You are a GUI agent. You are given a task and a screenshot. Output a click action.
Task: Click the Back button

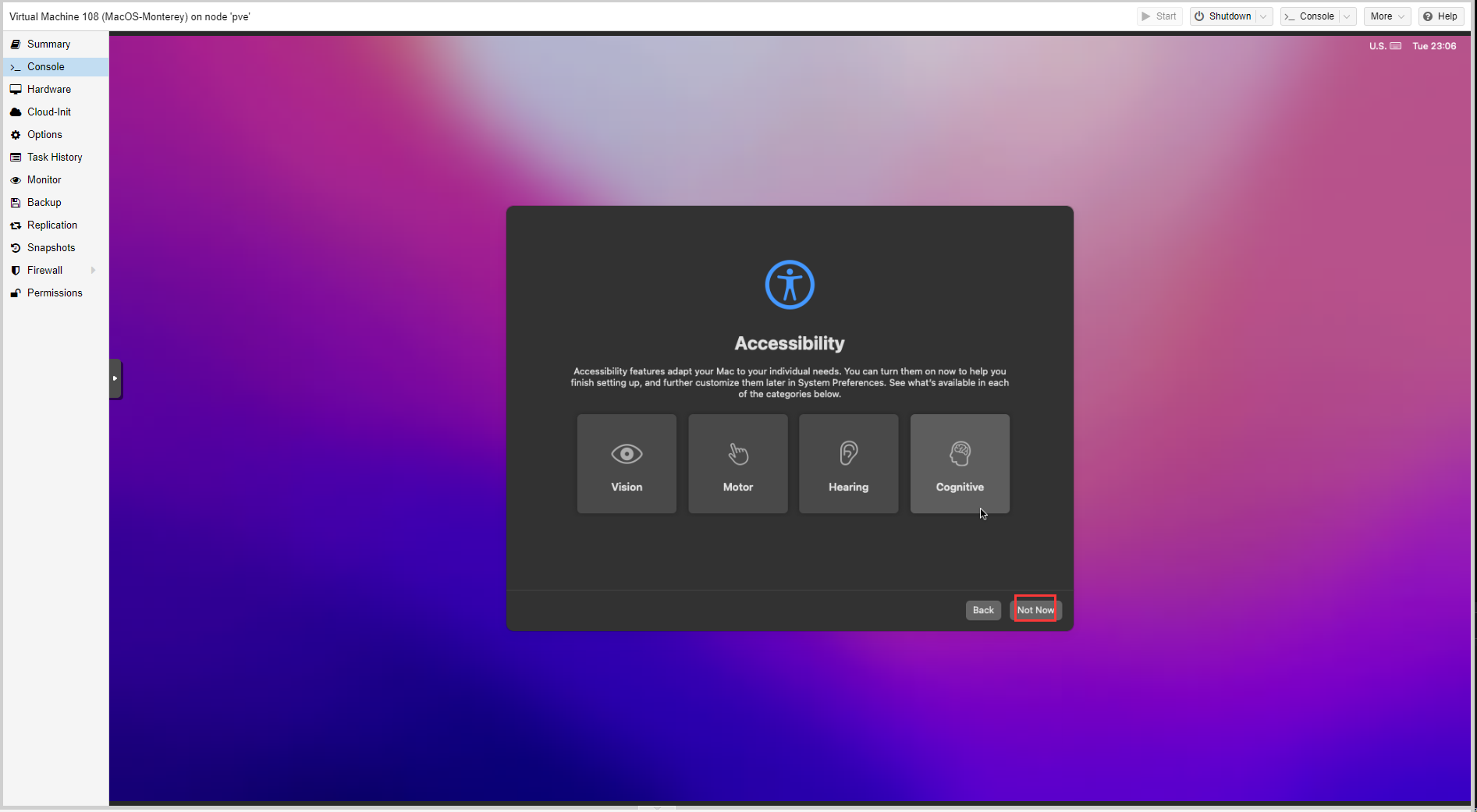pyautogui.click(x=983, y=610)
